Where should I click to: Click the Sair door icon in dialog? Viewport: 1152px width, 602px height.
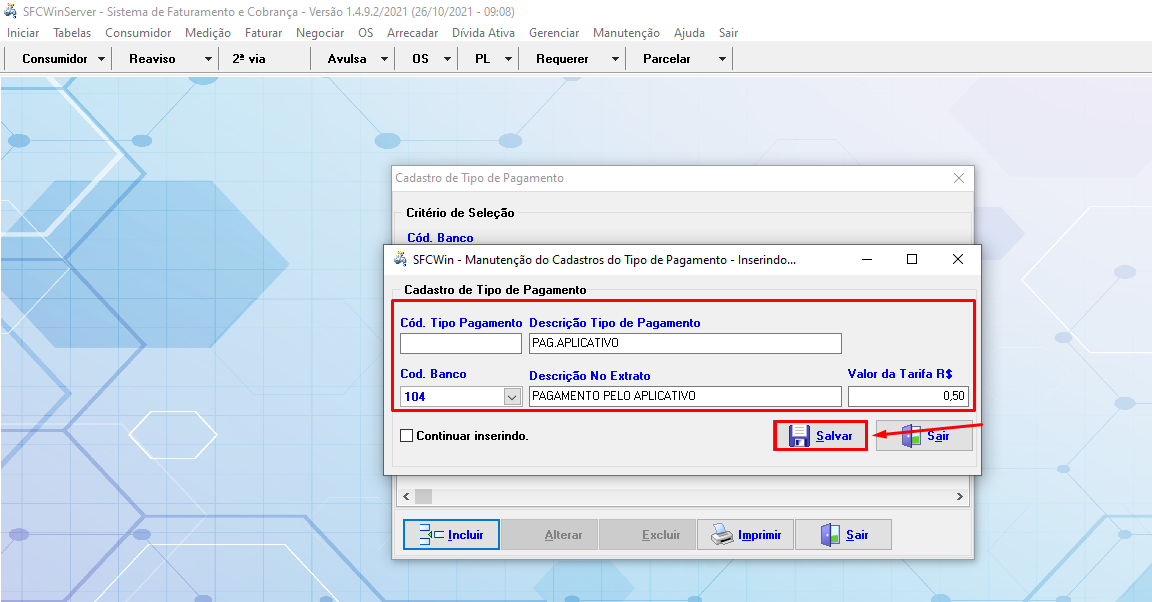pyautogui.click(x=911, y=436)
